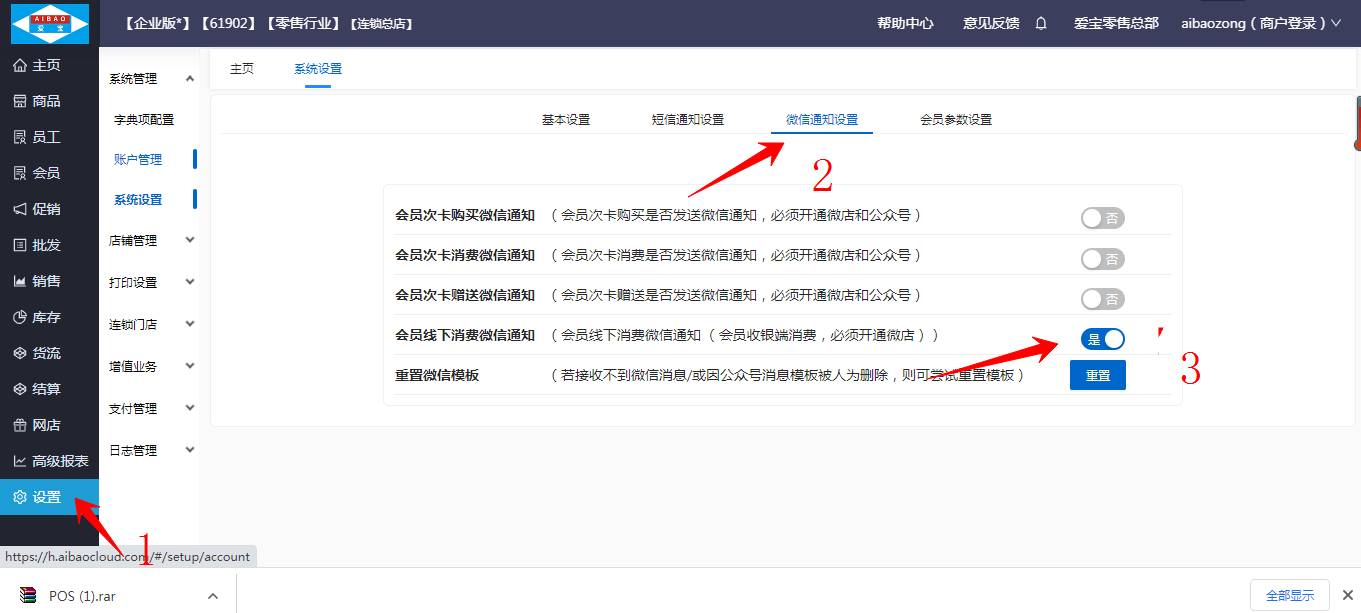The image size is (1361, 613).
Task: Switch to 会员参数设置 tab
Action: (956, 119)
